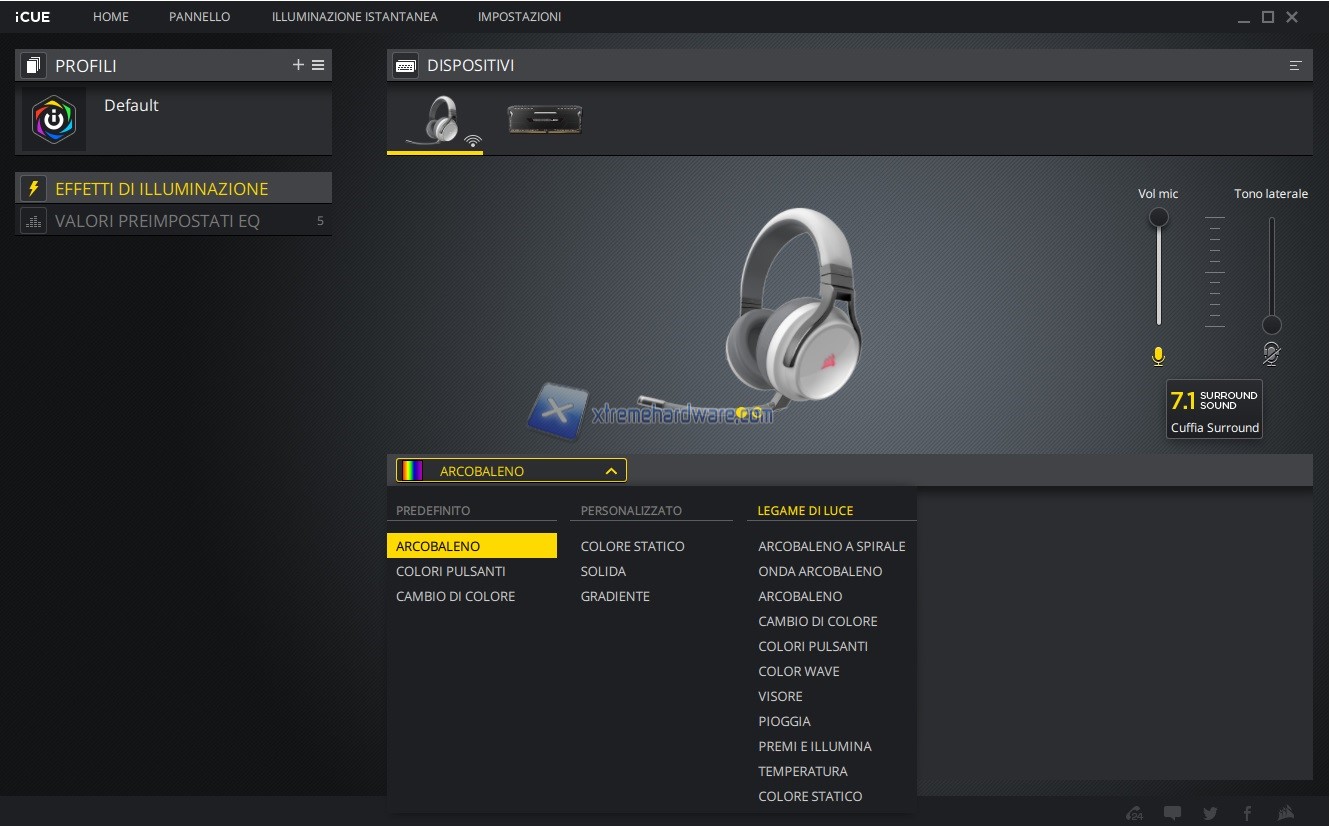Select the GRADIENTE custom effect
This screenshot has height=826, width=1330.
tap(615, 596)
